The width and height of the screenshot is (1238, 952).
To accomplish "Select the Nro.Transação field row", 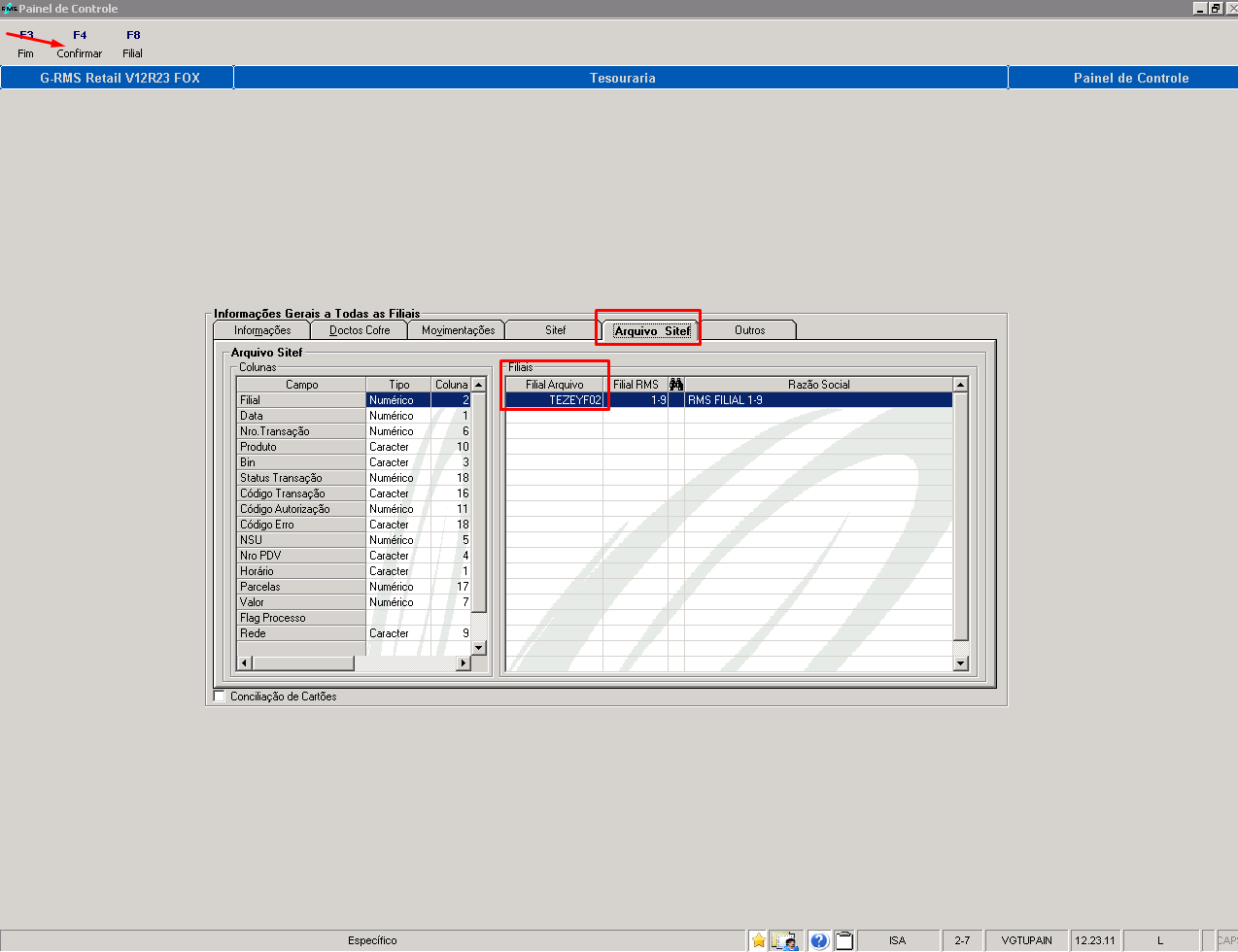I will coord(301,431).
